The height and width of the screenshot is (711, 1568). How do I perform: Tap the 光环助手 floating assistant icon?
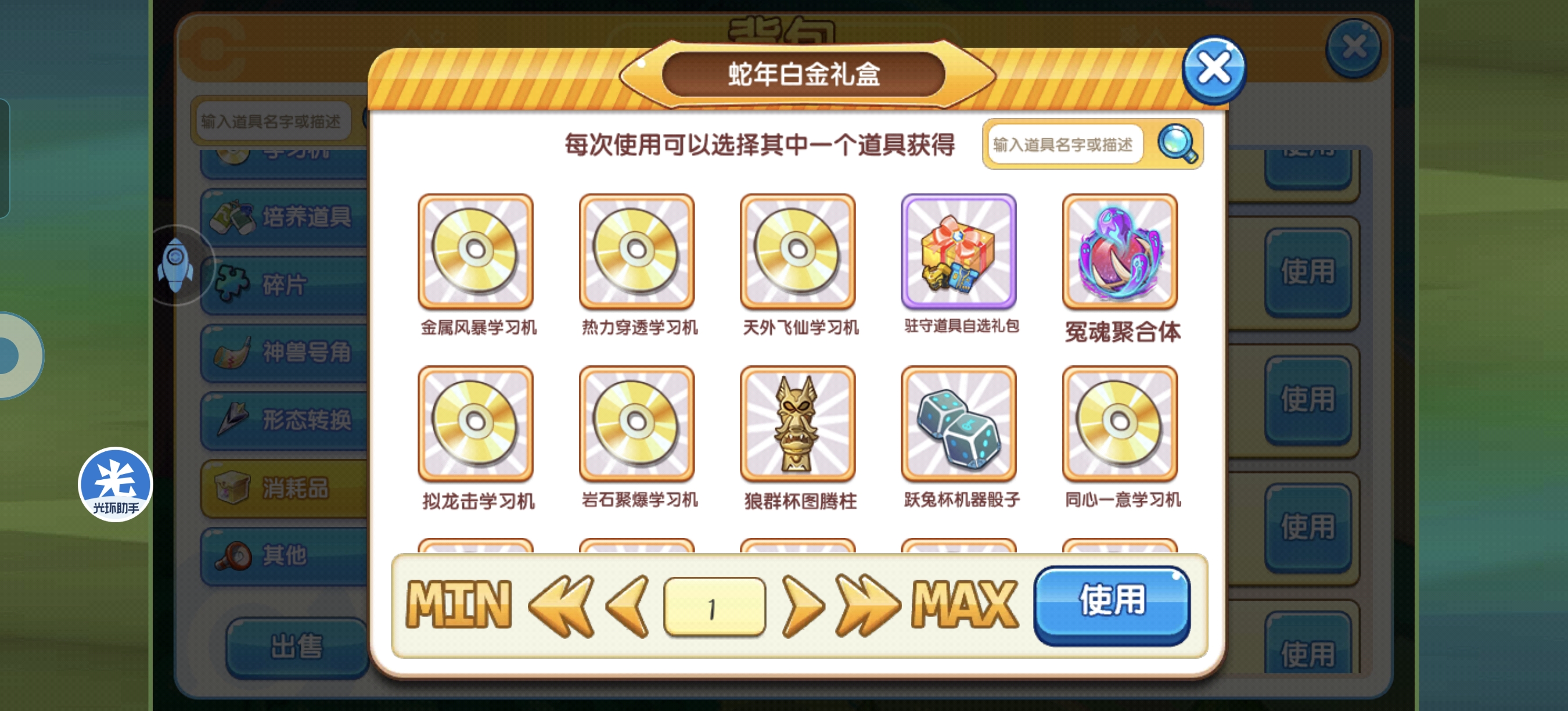click(x=115, y=484)
